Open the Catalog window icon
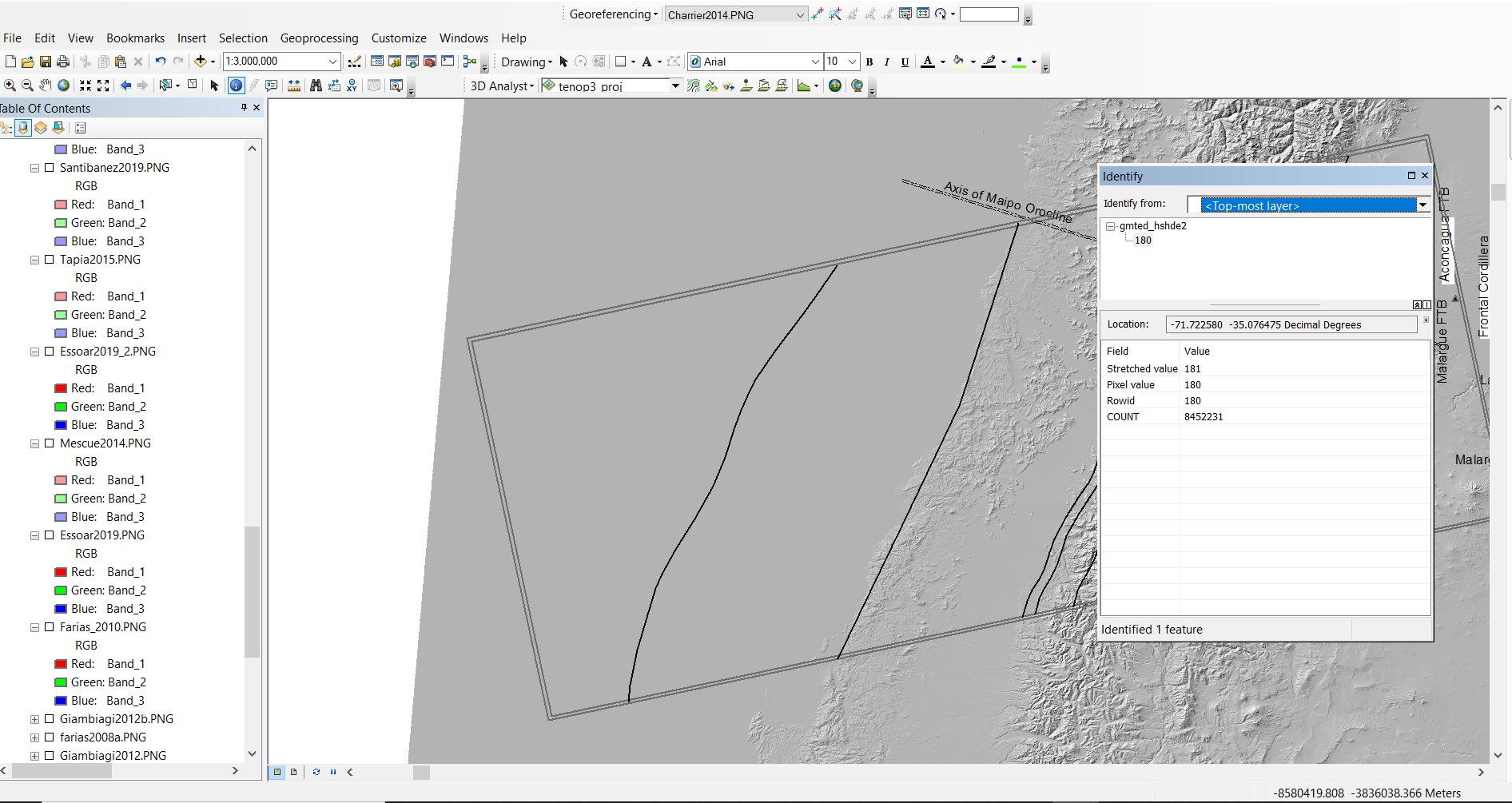The width and height of the screenshot is (1512, 803). pyautogui.click(x=395, y=62)
